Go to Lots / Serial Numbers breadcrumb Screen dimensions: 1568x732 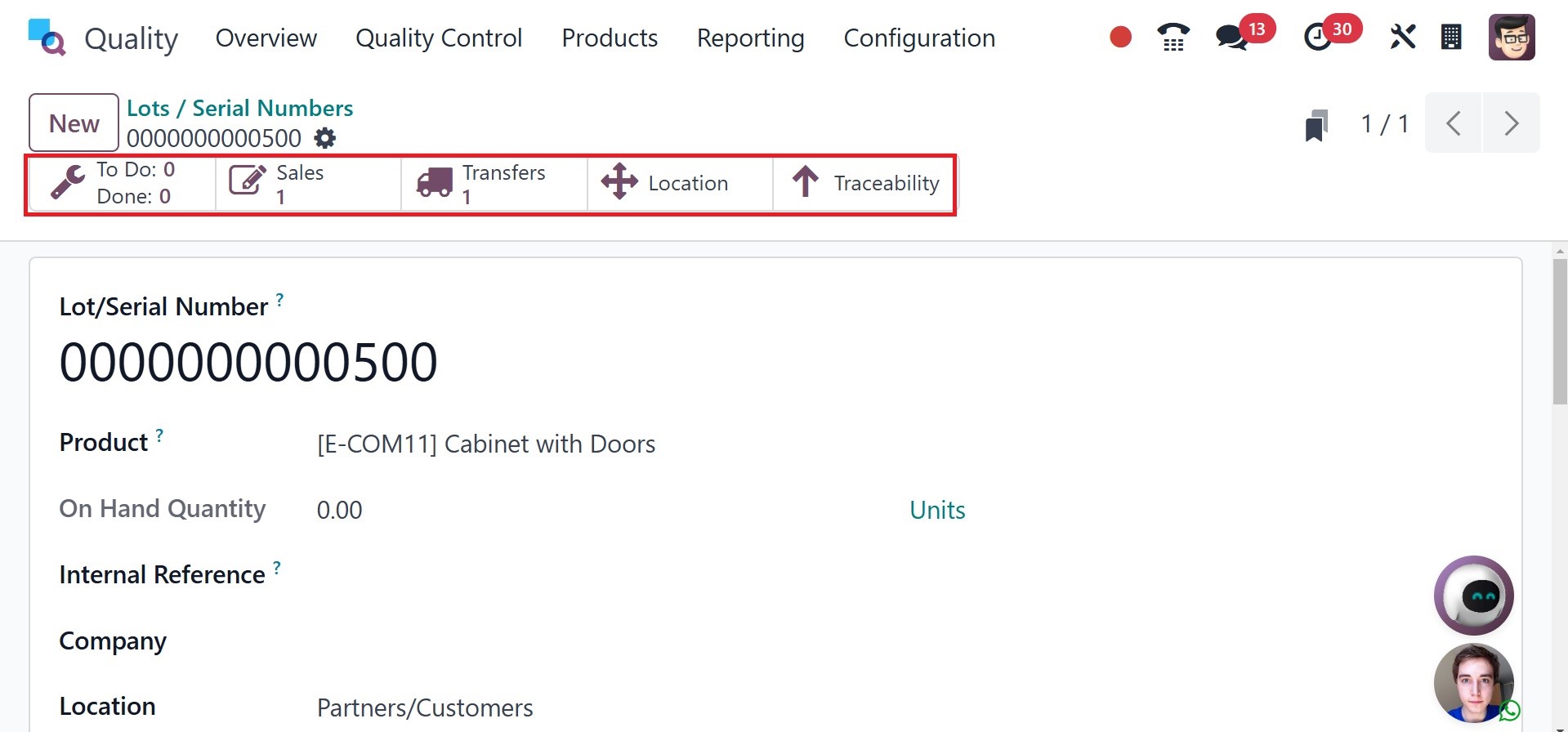tap(239, 109)
